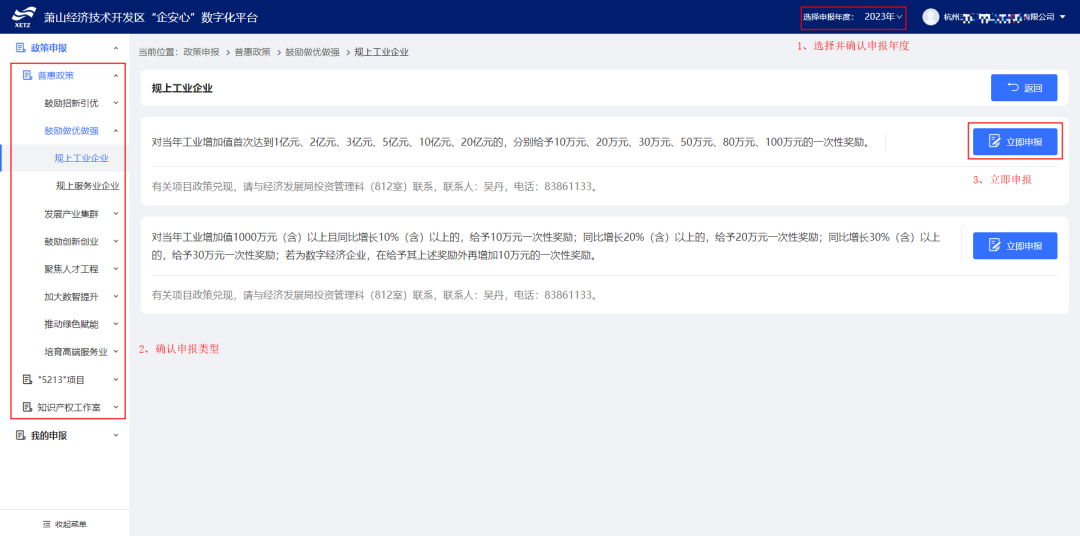
Task: Open the company account dropdown arrow
Action: pyautogui.click(x=1062, y=17)
